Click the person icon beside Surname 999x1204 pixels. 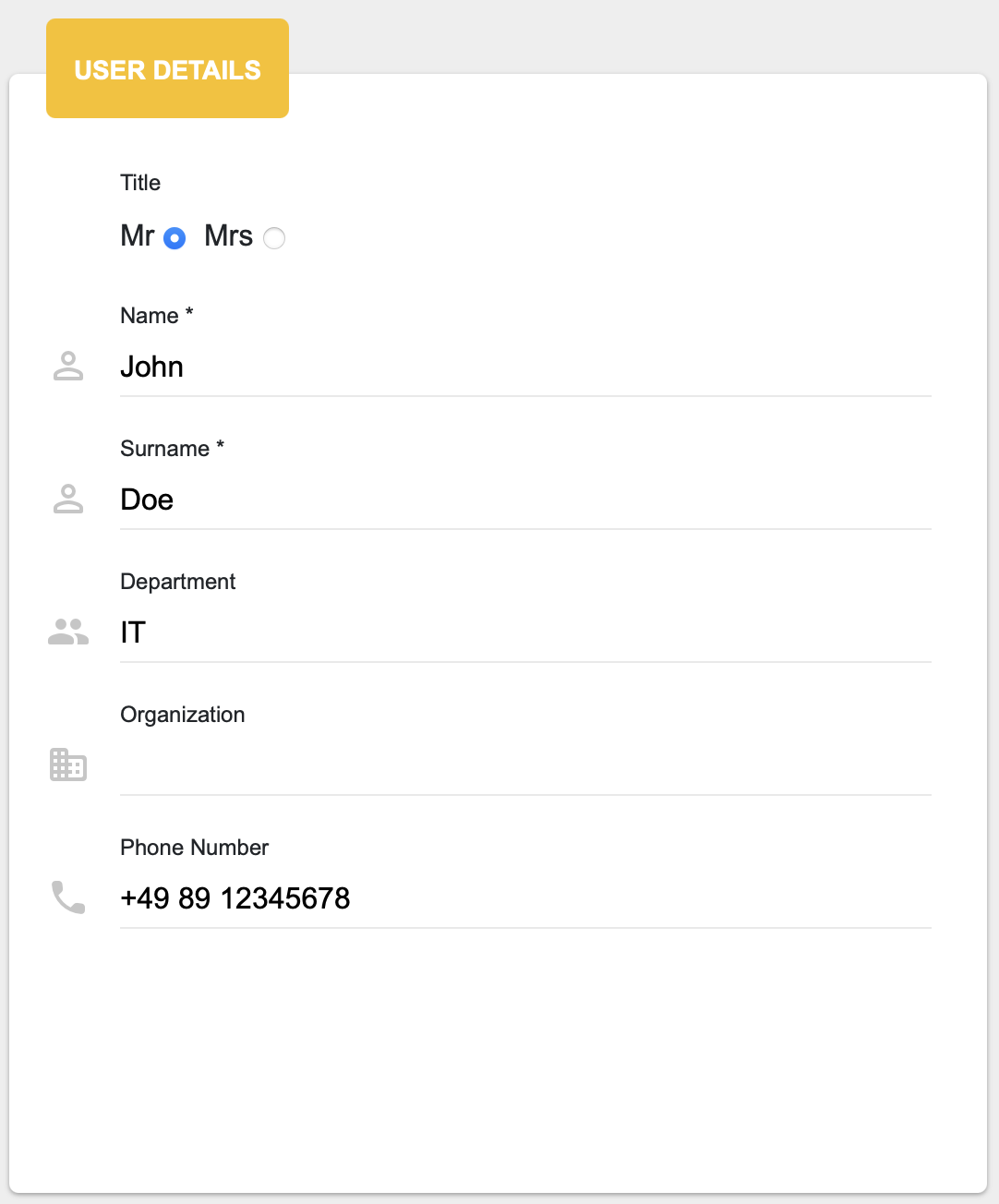coord(68,500)
